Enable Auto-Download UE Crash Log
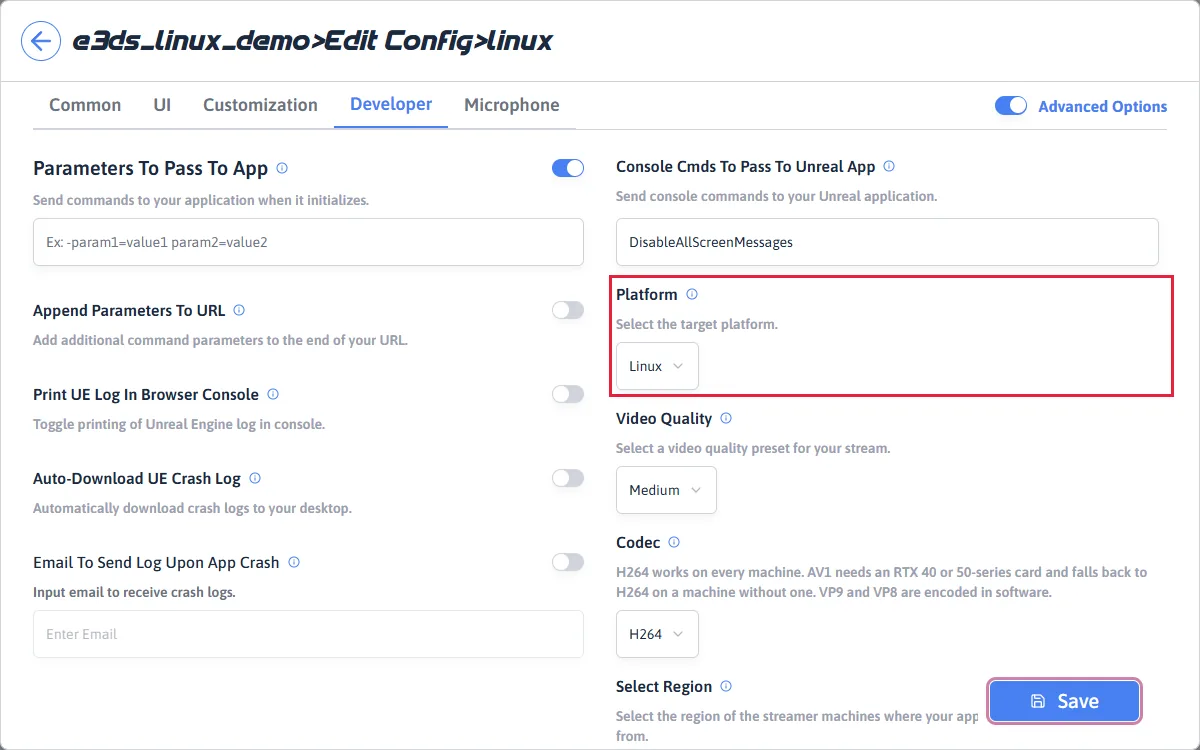This screenshot has height=750, width=1200. click(x=568, y=478)
